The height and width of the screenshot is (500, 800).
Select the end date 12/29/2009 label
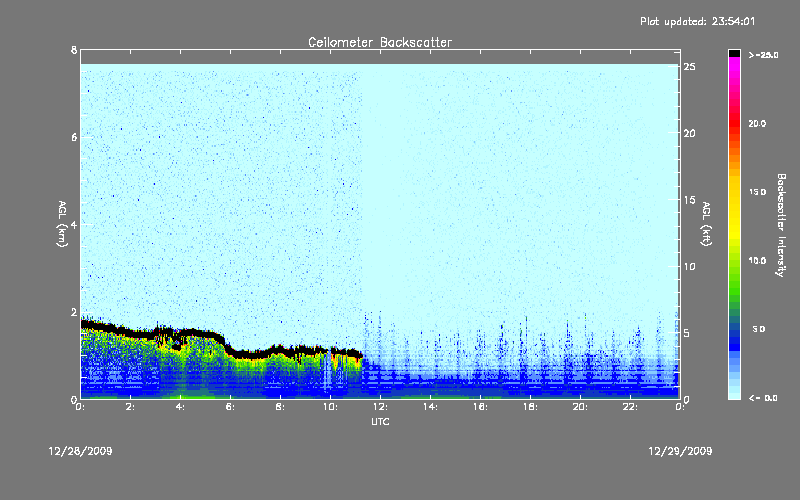click(680, 451)
